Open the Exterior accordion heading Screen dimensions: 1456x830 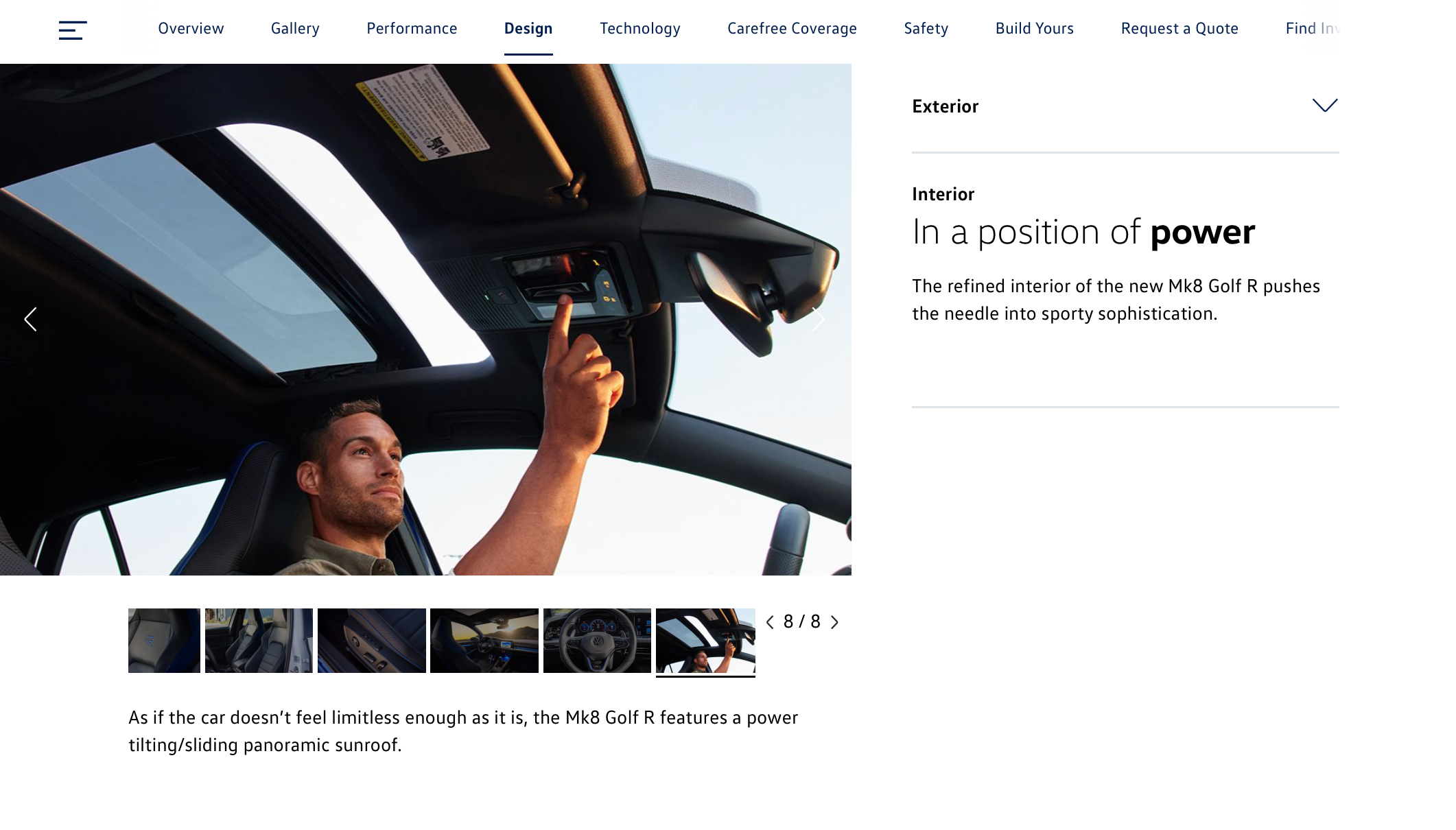pyautogui.click(x=945, y=106)
